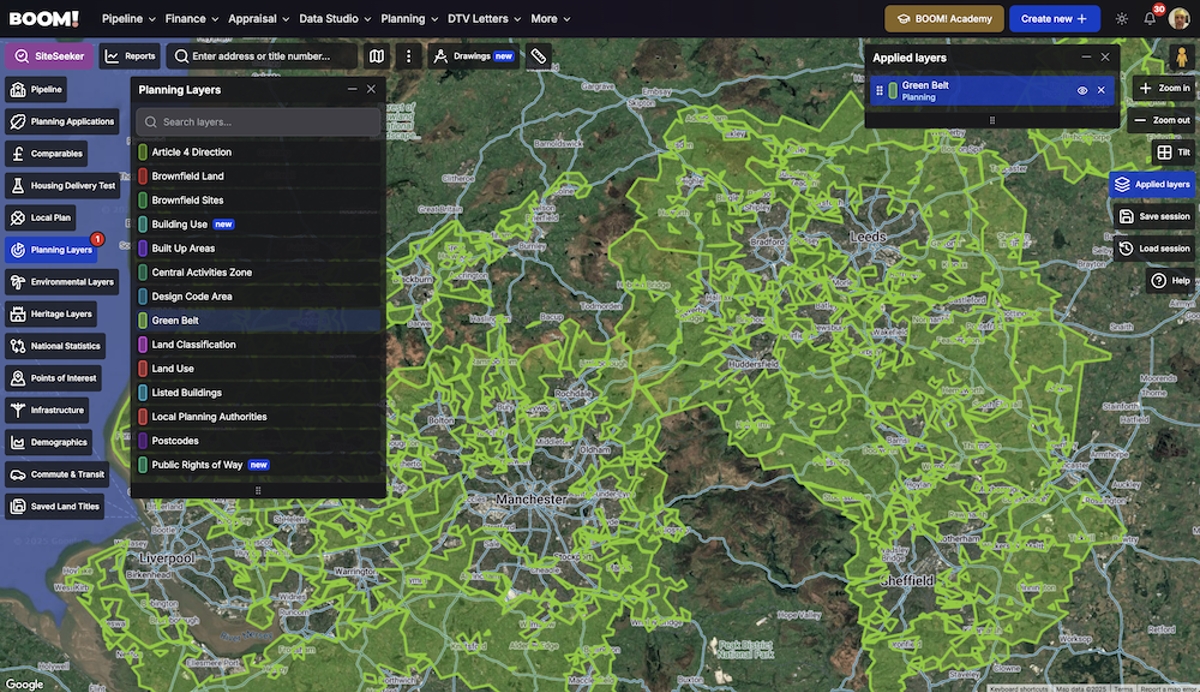Minimize the Planning Layers panel
1200x692 pixels.
click(x=352, y=89)
